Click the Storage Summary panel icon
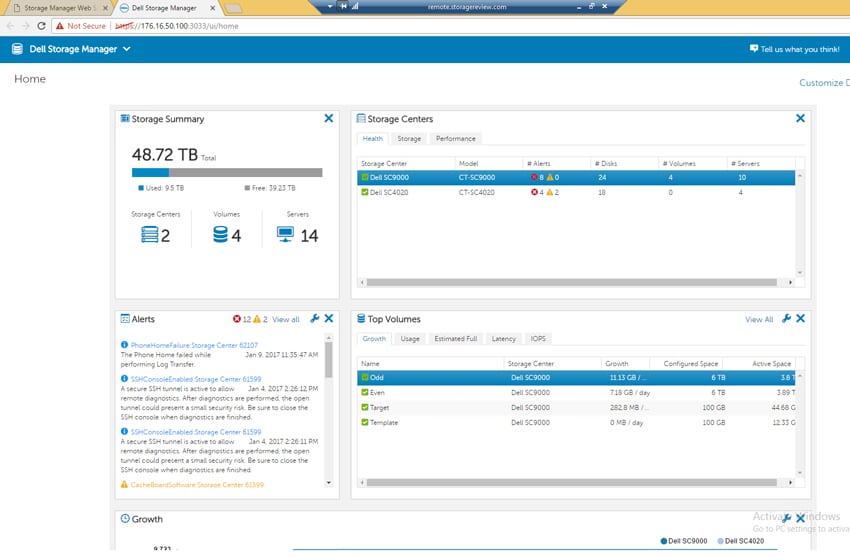Viewport: 850px width, 557px height. (x=125, y=118)
